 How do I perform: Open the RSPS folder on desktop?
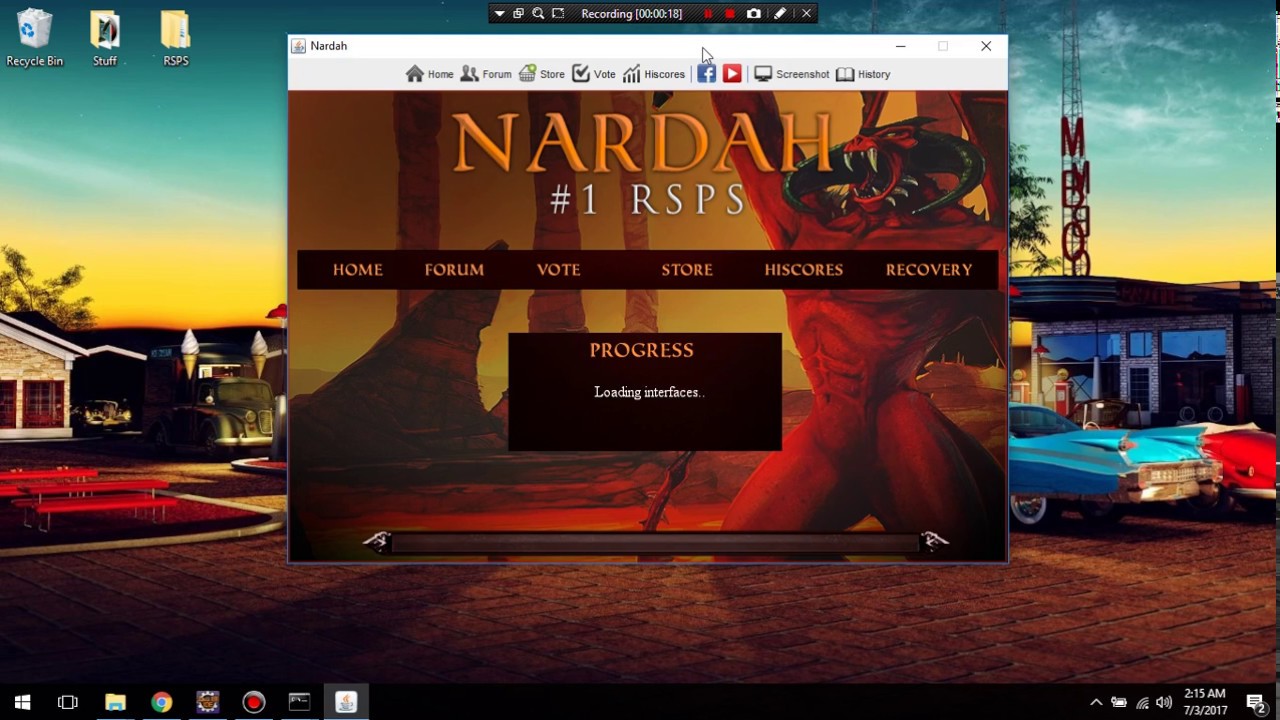tap(175, 38)
